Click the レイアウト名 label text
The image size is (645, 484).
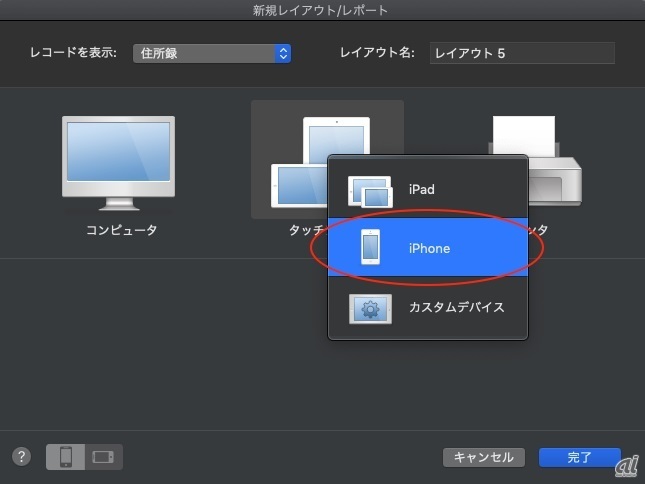coord(377,53)
